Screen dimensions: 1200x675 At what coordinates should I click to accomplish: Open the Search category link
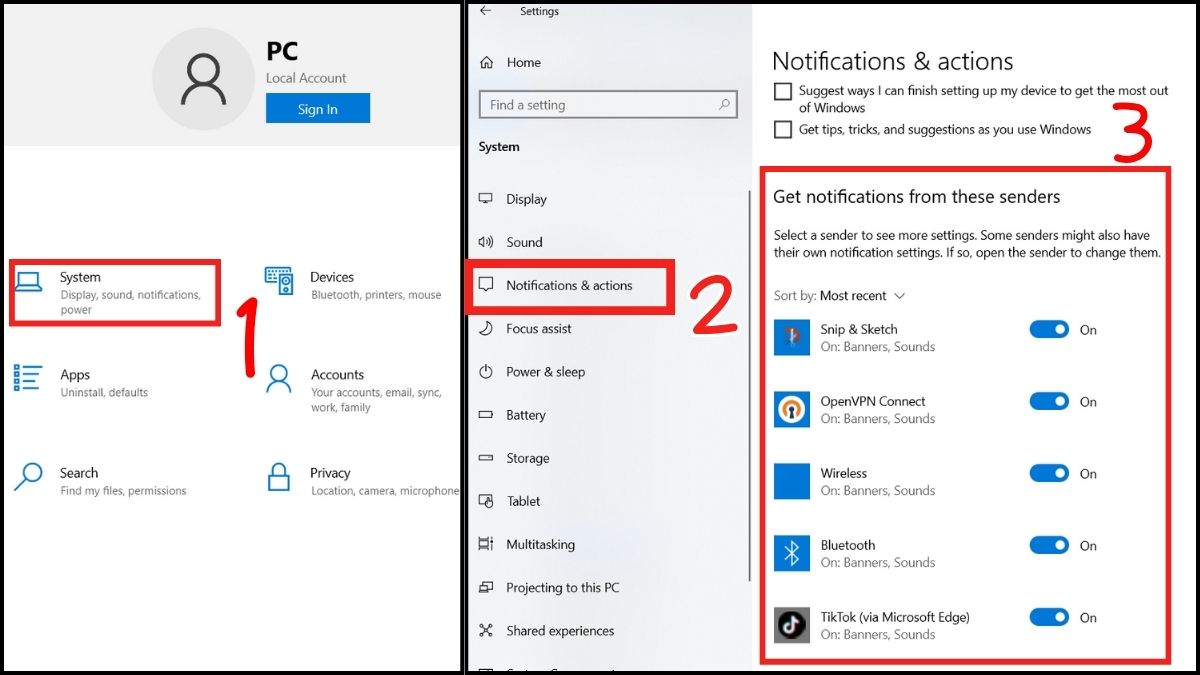pyautogui.click(x=100, y=481)
